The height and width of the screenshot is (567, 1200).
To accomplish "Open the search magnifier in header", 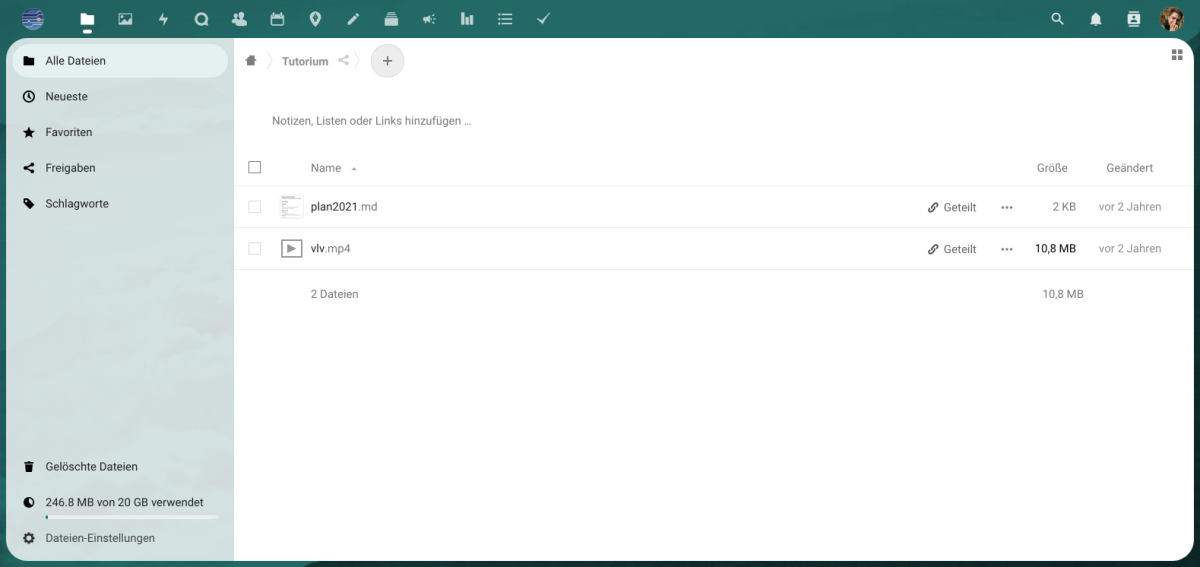I will 1058,19.
